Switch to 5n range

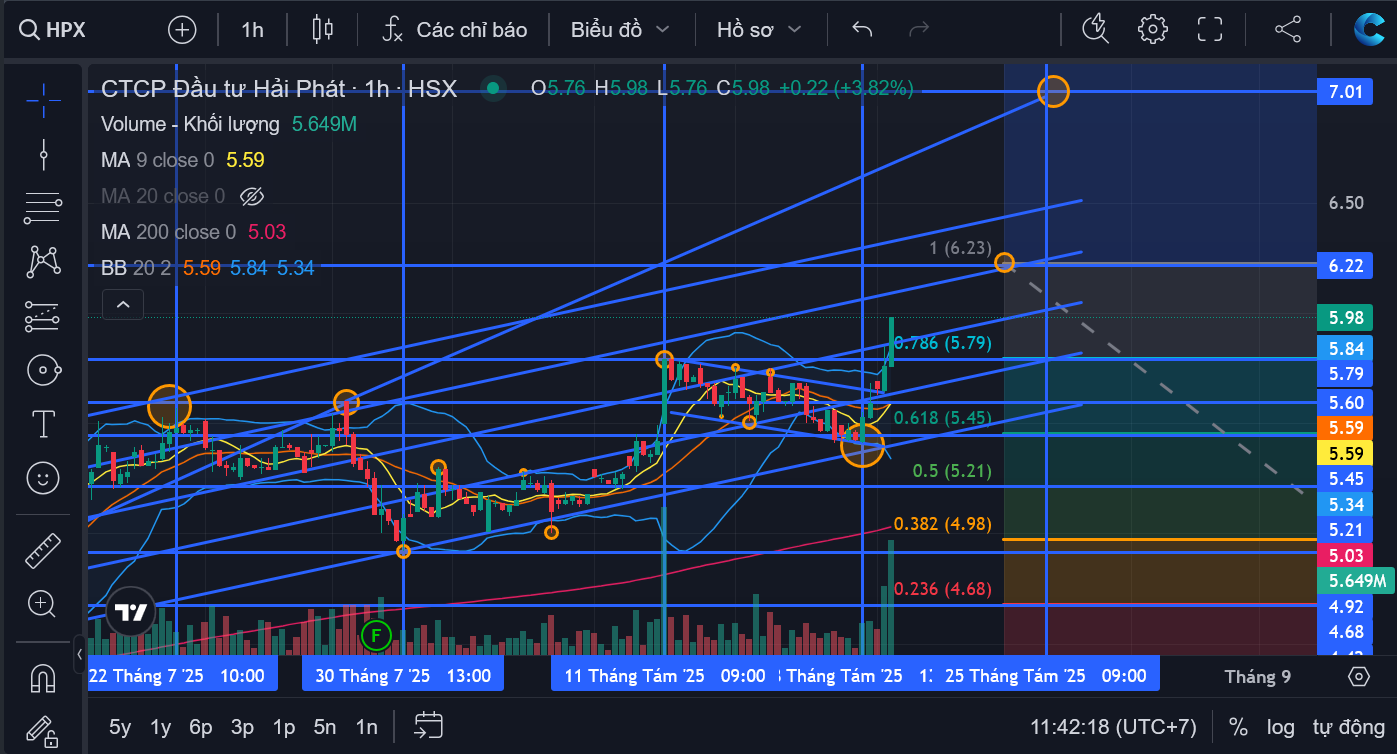pyautogui.click(x=324, y=727)
